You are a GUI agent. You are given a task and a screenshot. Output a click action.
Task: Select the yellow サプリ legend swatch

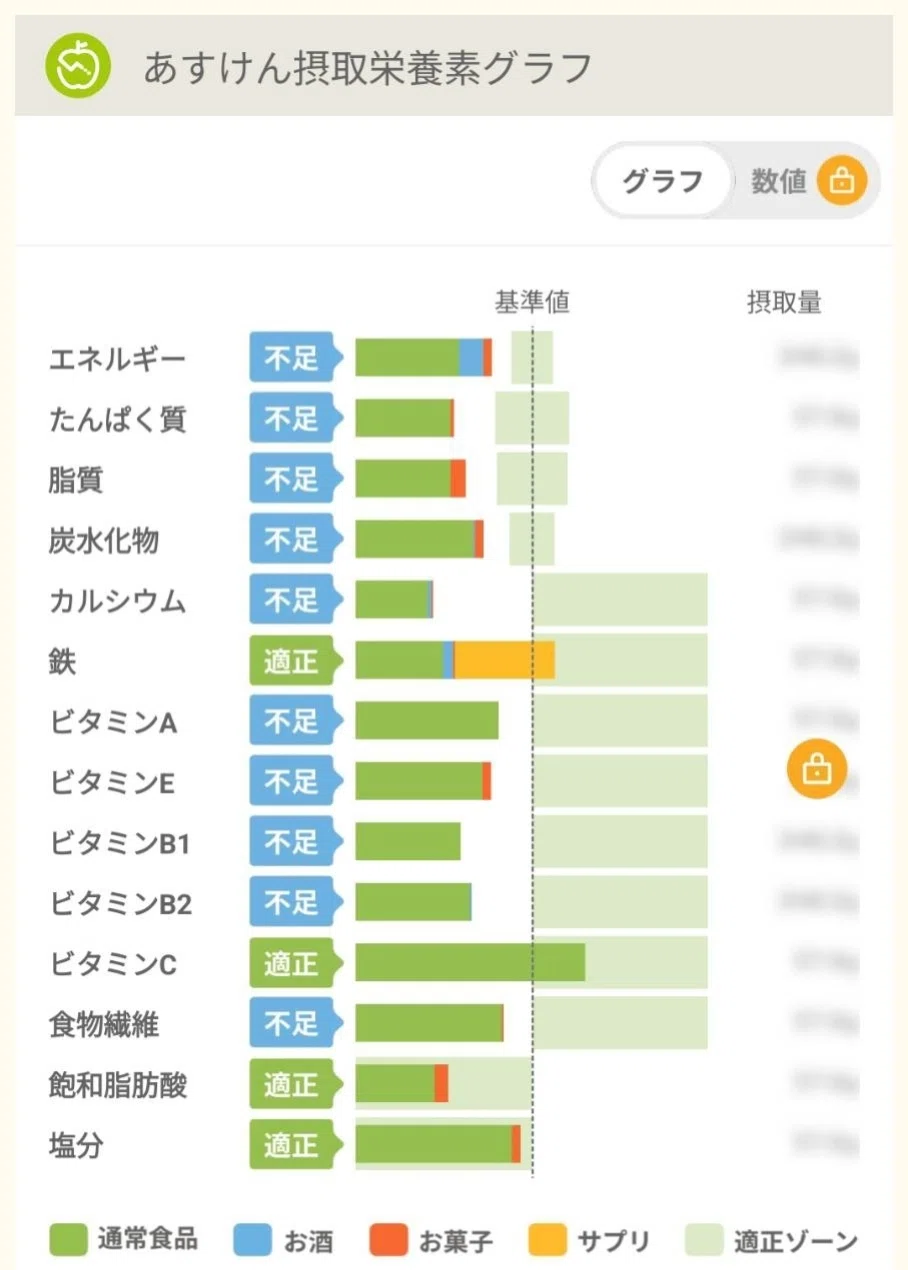(x=547, y=1240)
